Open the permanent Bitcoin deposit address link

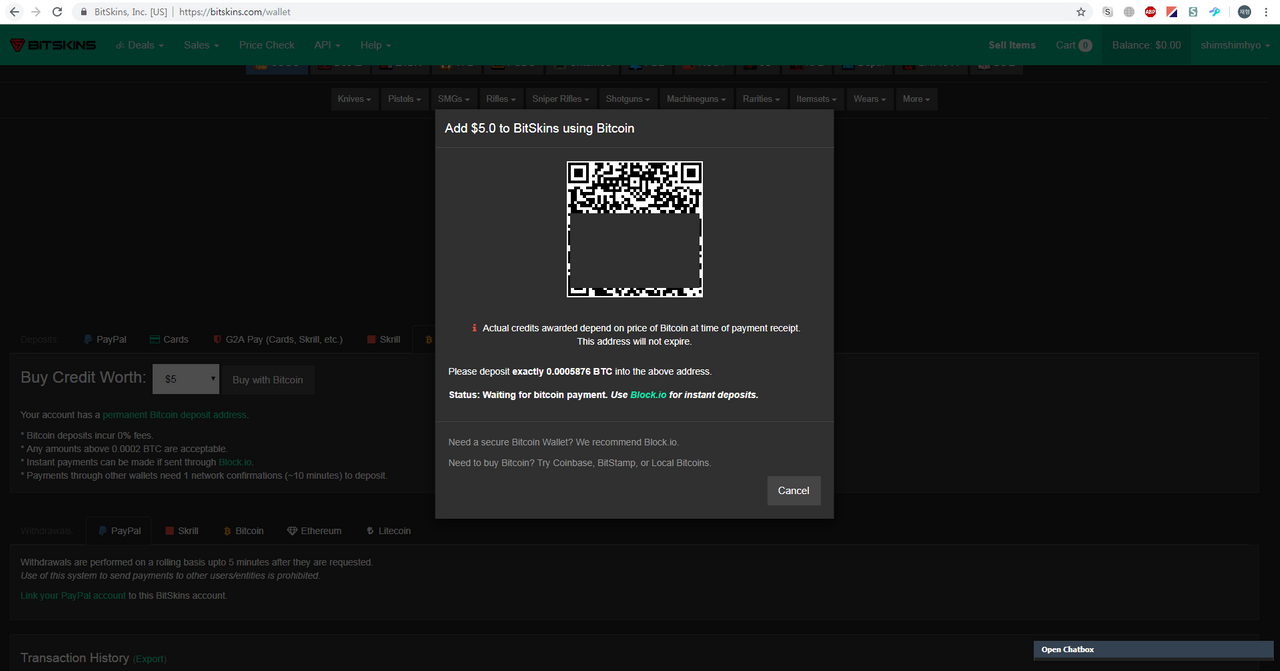pos(175,414)
